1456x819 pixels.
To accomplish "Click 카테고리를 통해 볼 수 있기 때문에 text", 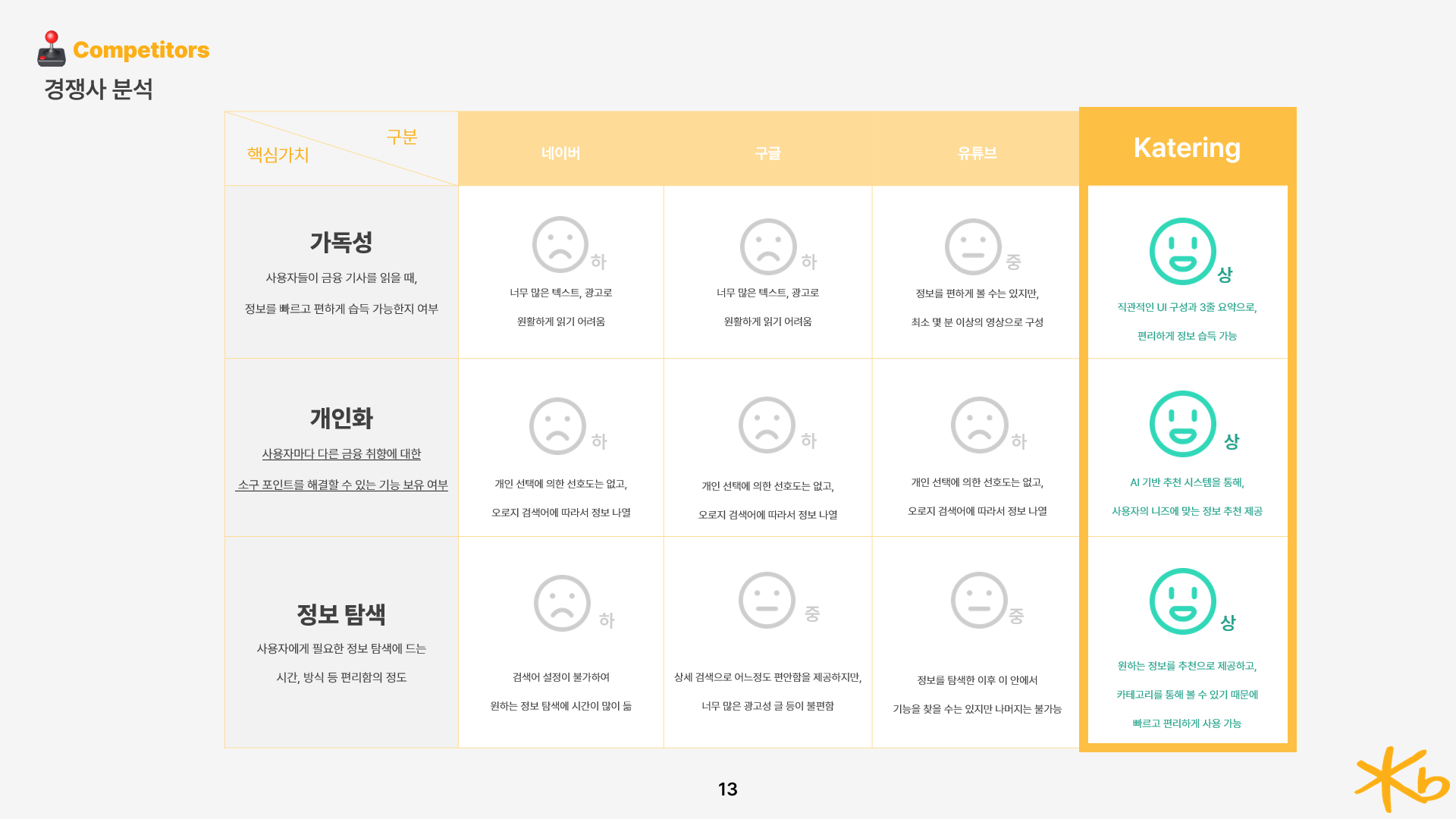I will coord(1187,695).
